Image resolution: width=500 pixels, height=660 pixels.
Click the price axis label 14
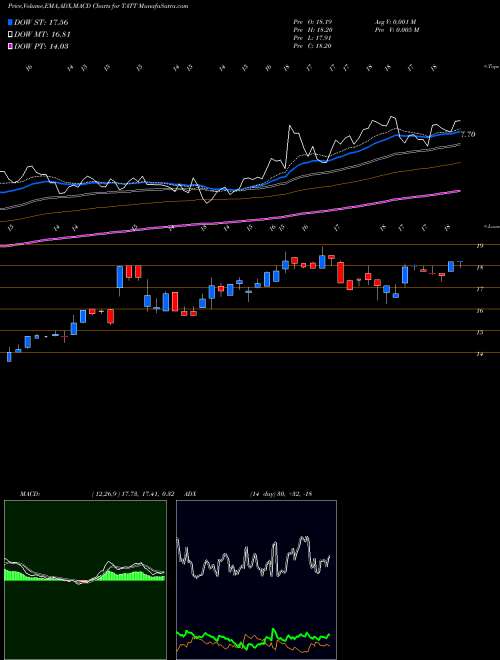click(479, 354)
